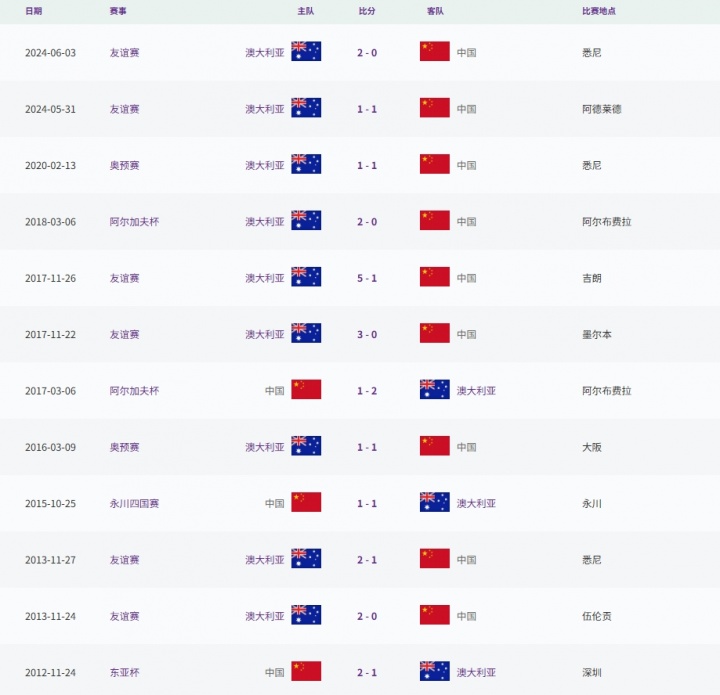Click the 日期 column header
Screen dimensions: 720x695
[34, 11]
